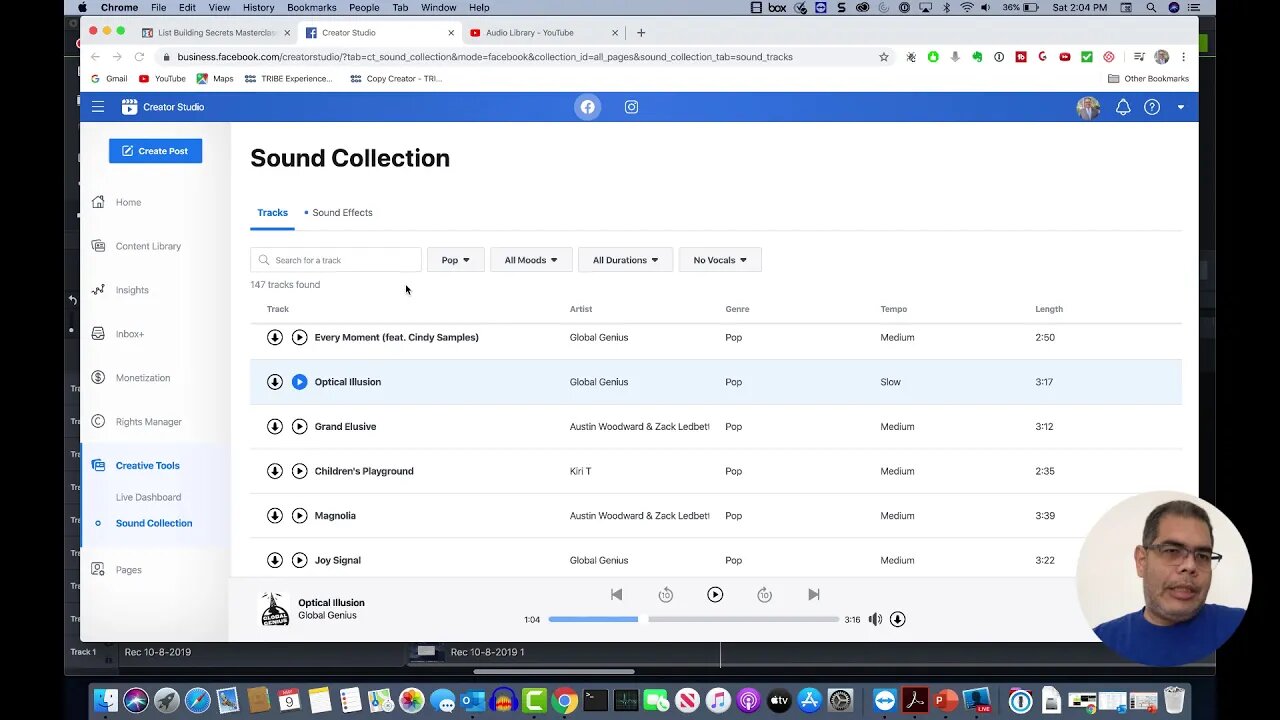Open Content Library in the sidebar
Viewport: 1280px width, 720px height.
[x=148, y=246]
